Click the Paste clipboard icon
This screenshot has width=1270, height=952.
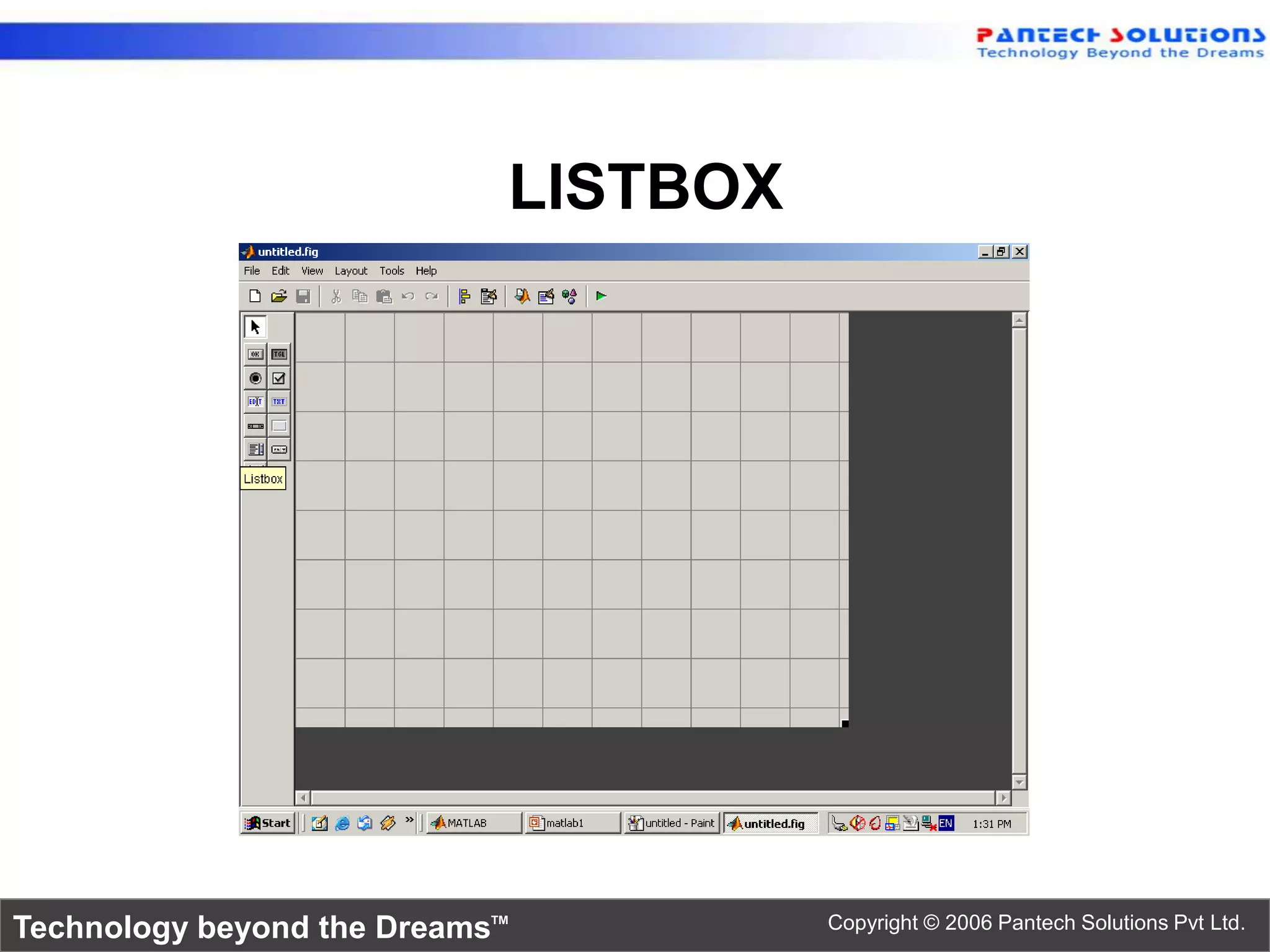[x=384, y=296]
